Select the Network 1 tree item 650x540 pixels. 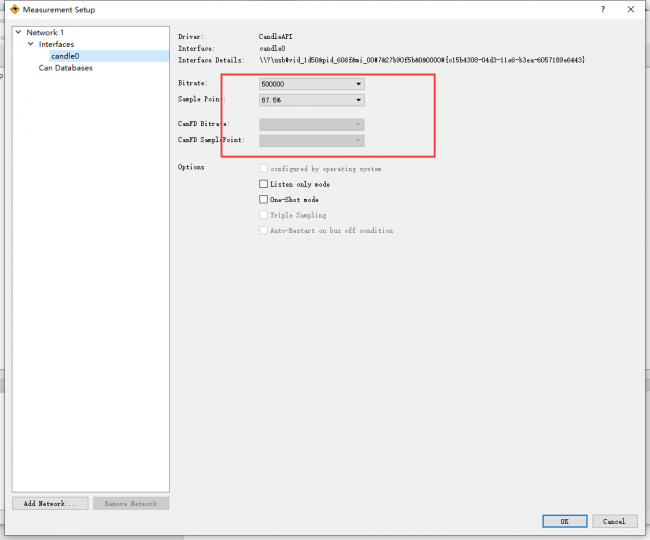tap(45, 32)
